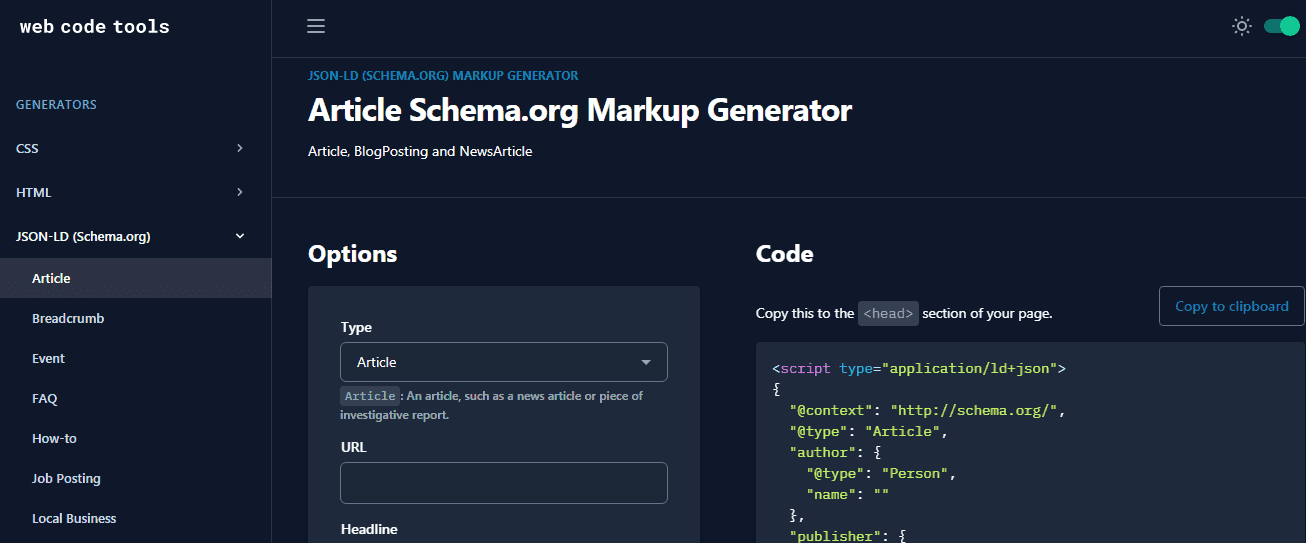Expand the CSS generators section
Viewport: 1306px width, 543px height.
(x=135, y=148)
